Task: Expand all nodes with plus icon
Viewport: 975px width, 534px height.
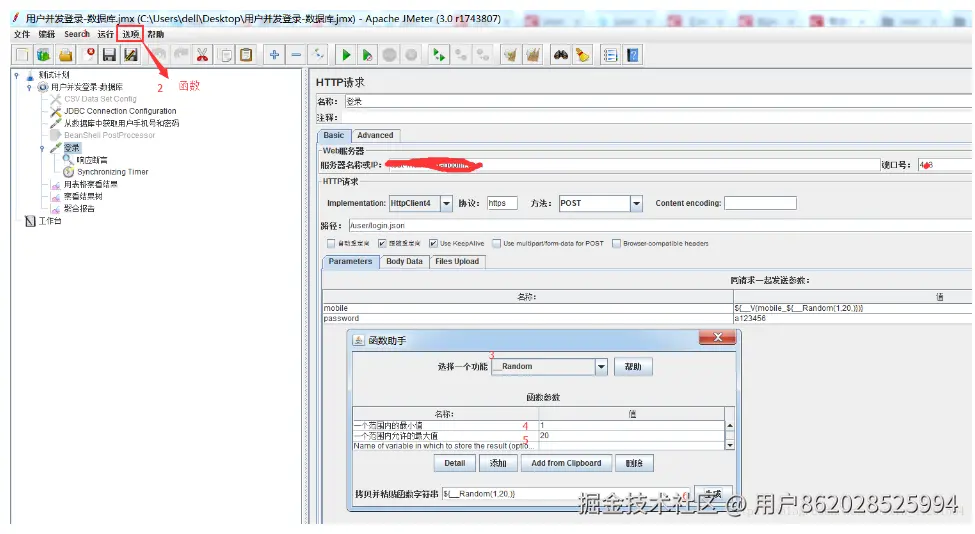Action: (x=274, y=55)
